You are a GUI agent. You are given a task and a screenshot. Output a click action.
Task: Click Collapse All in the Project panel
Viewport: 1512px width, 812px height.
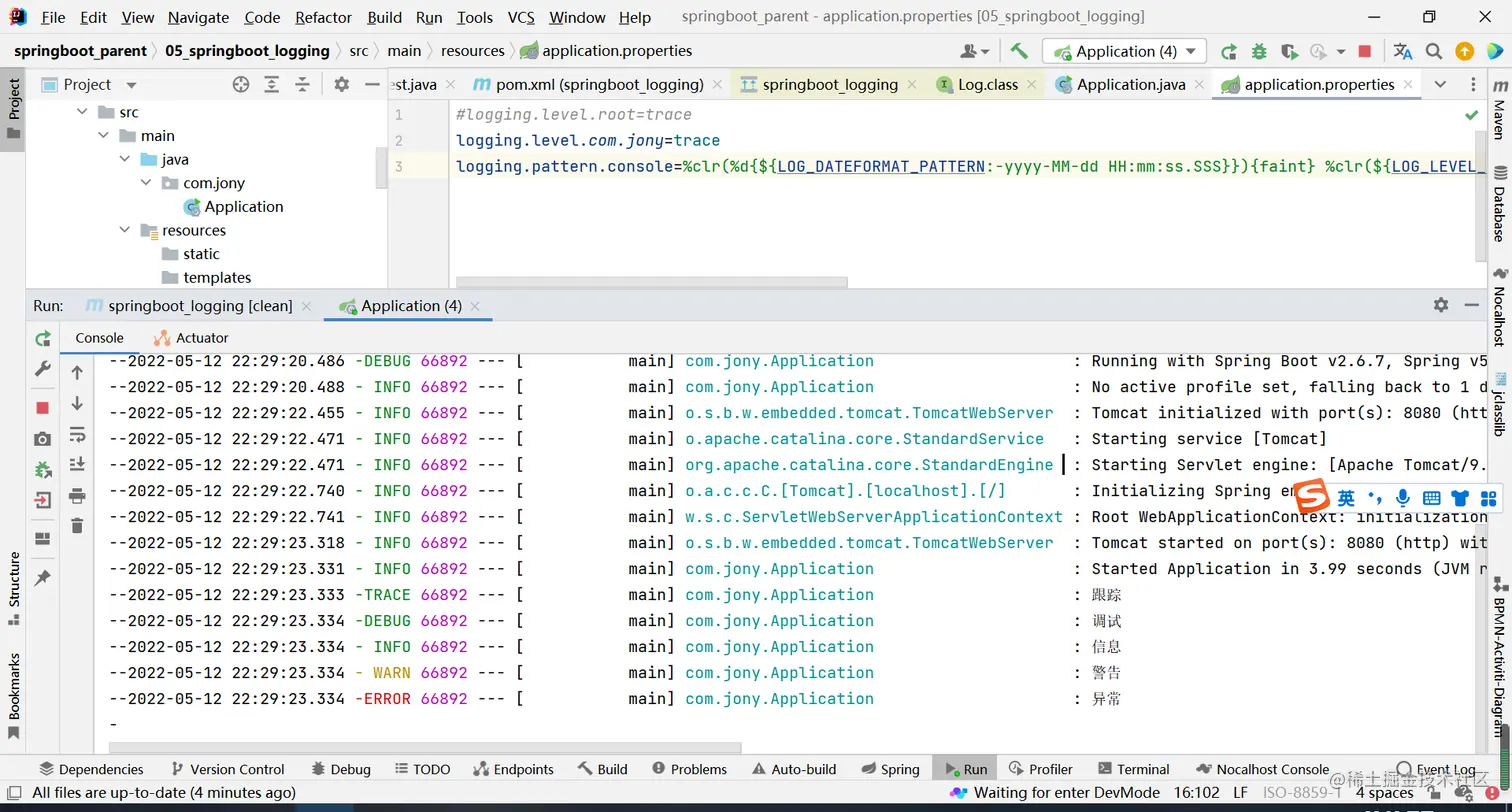click(302, 85)
